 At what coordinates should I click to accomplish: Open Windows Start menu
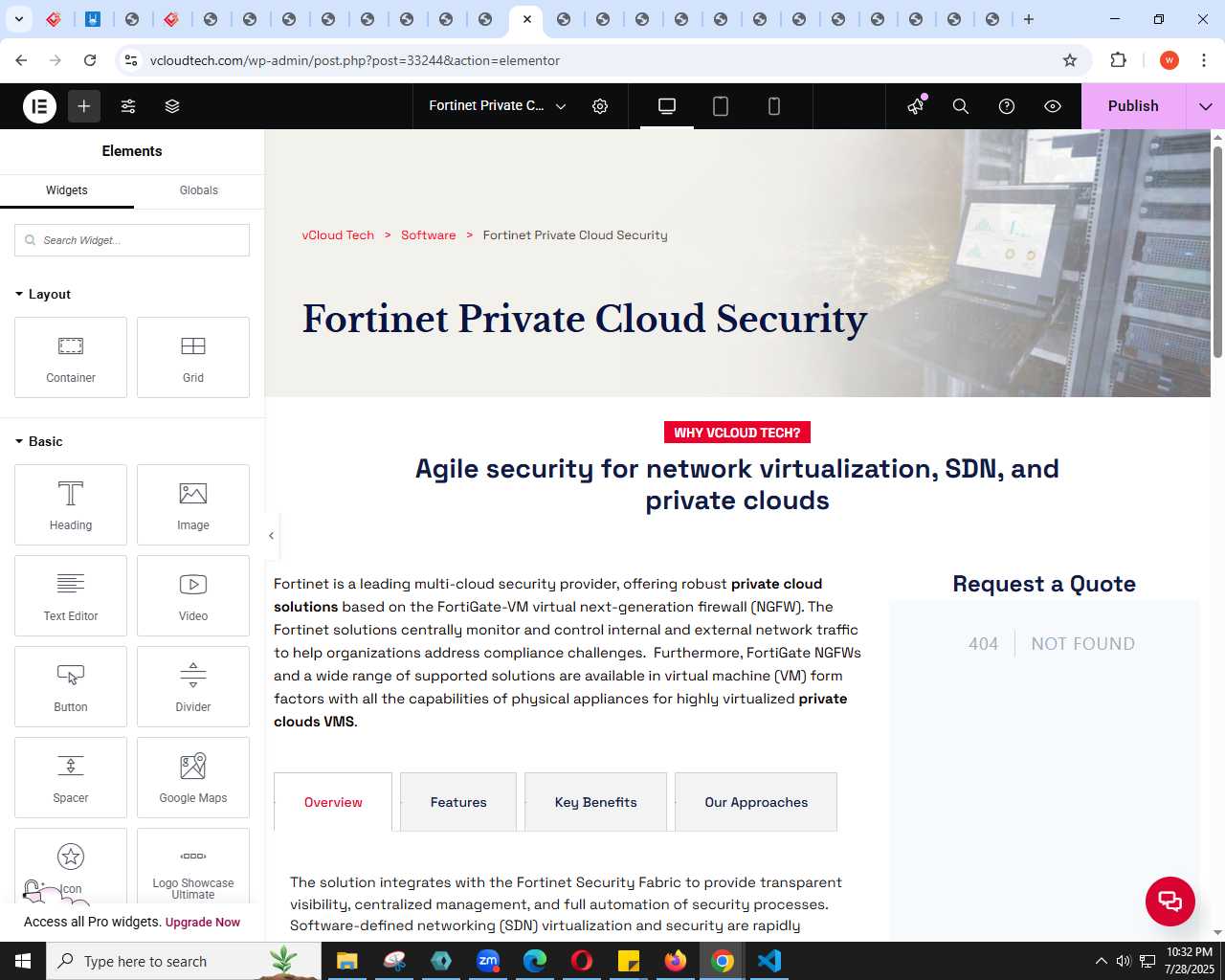[x=23, y=961]
